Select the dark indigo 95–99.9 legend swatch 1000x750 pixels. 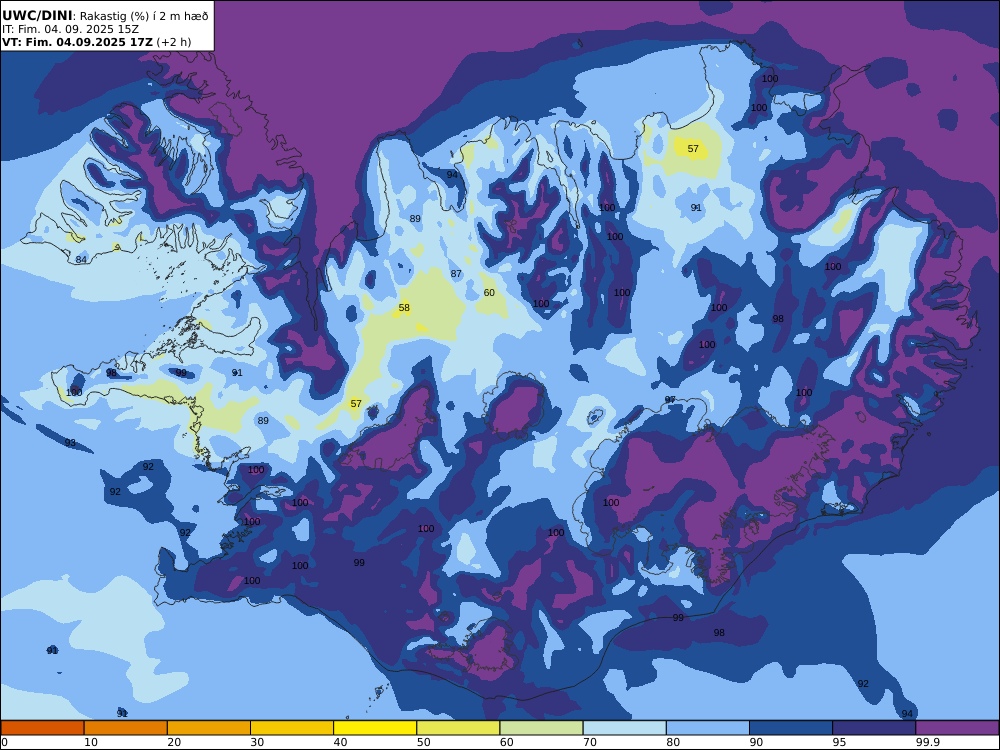point(874,728)
